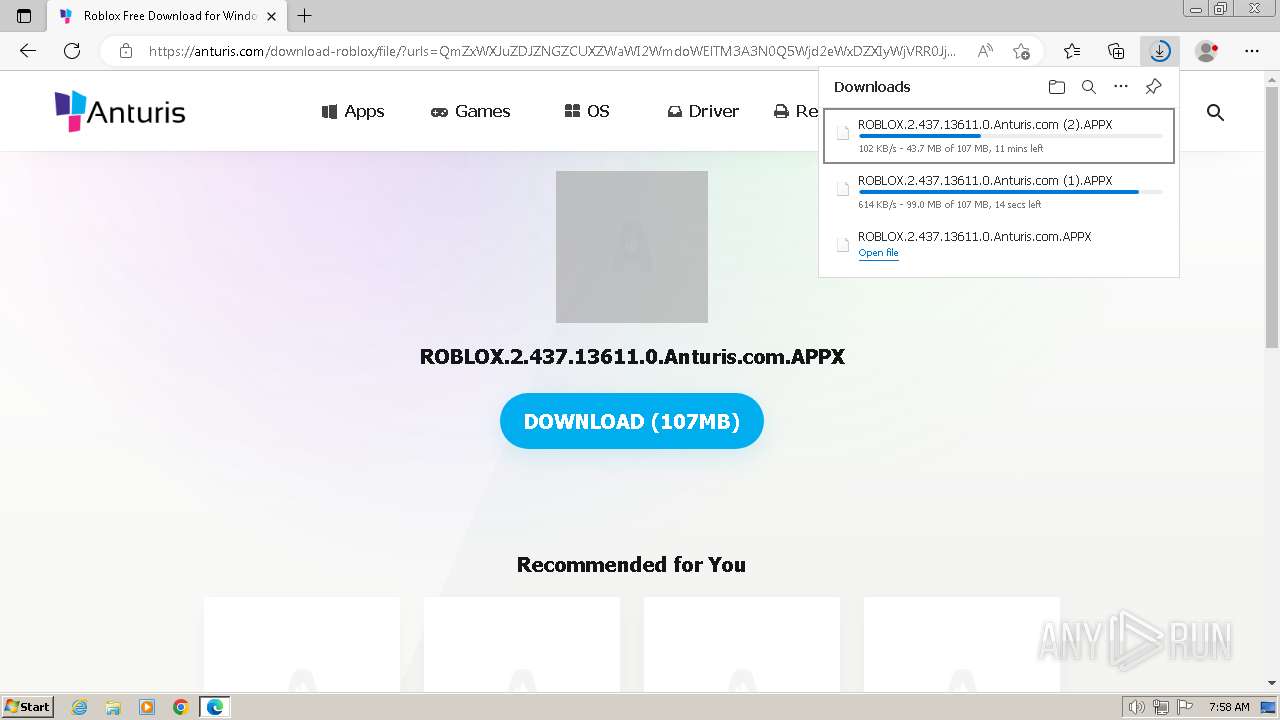The height and width of the screenshot is (720, 1280).
Task: Click the DOWNLOAD (107MB) button
Action: (x=632, y=421)
